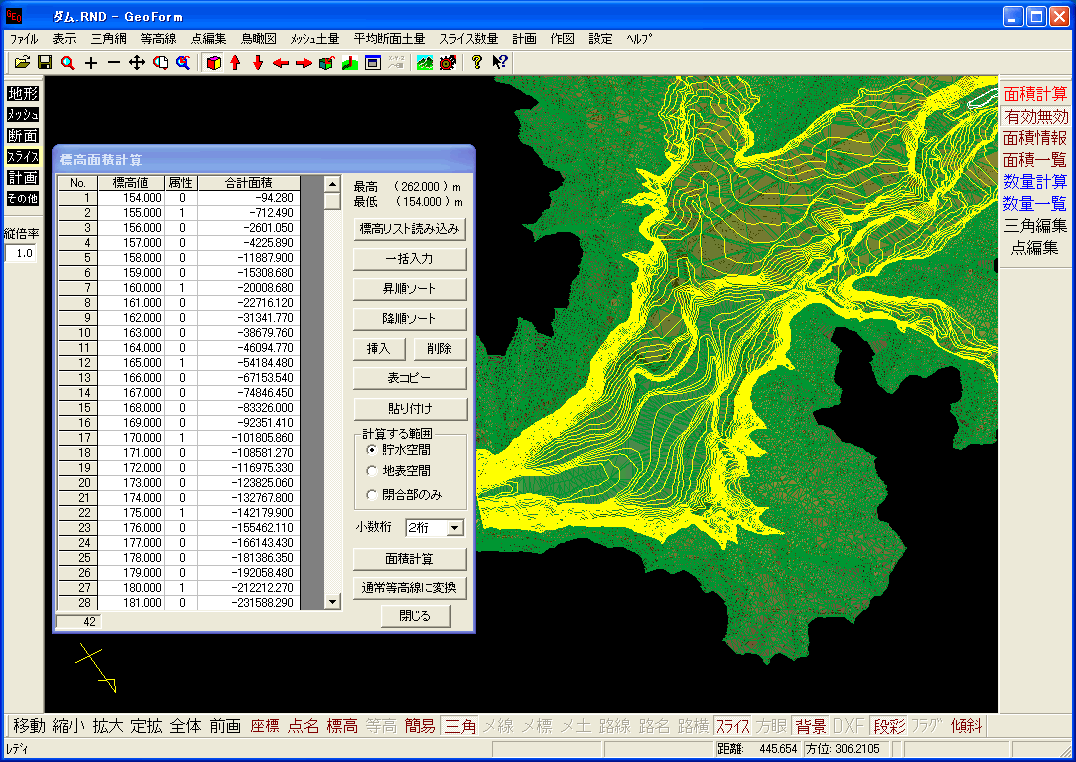Click the yellow question mark help icon
Viewport: 1076px width, 762px height.
(477, 63)
